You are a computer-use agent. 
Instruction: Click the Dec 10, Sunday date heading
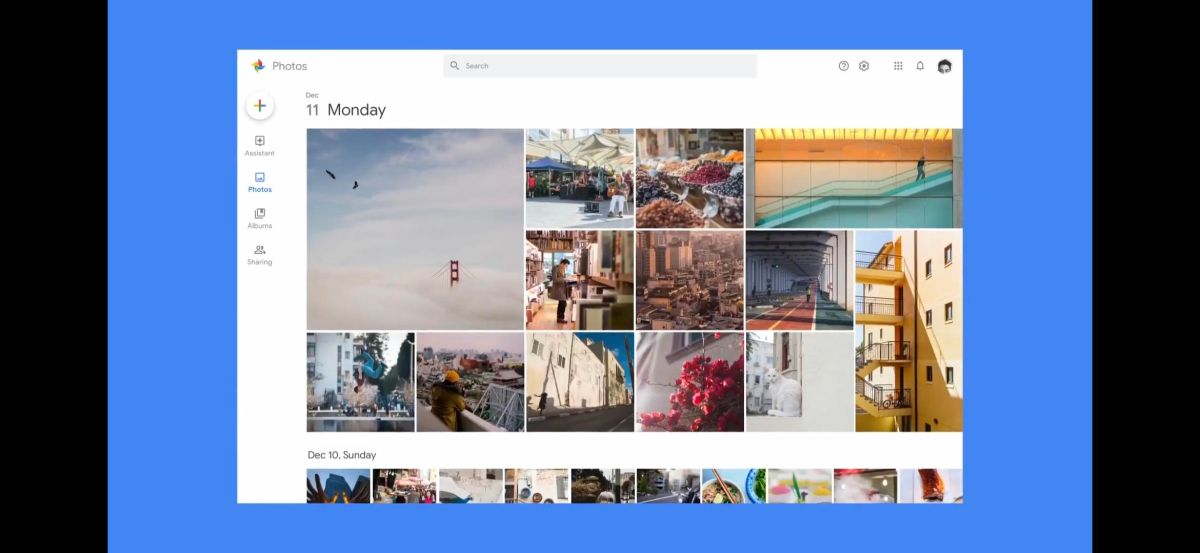coord(342,455)
